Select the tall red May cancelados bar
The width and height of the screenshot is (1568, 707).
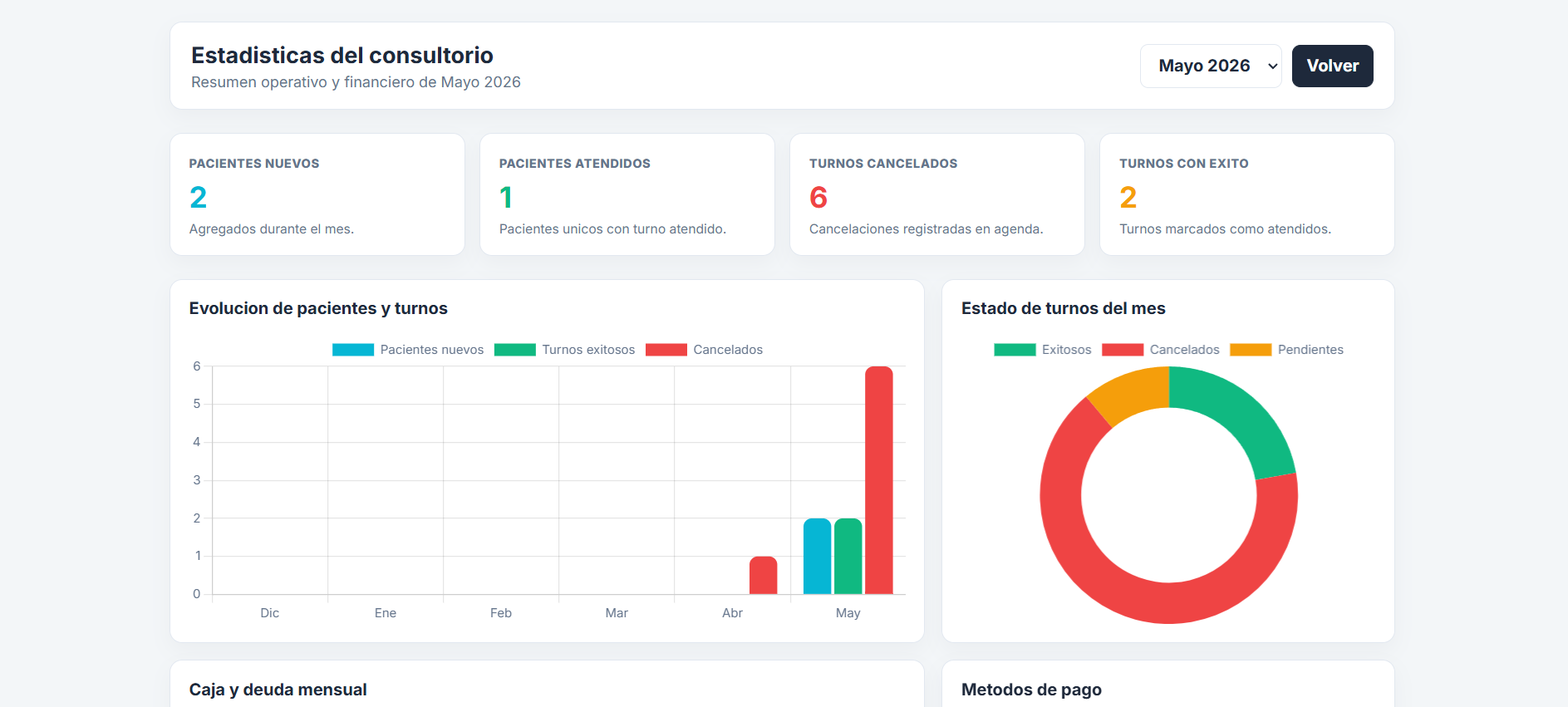coord(879,480)
